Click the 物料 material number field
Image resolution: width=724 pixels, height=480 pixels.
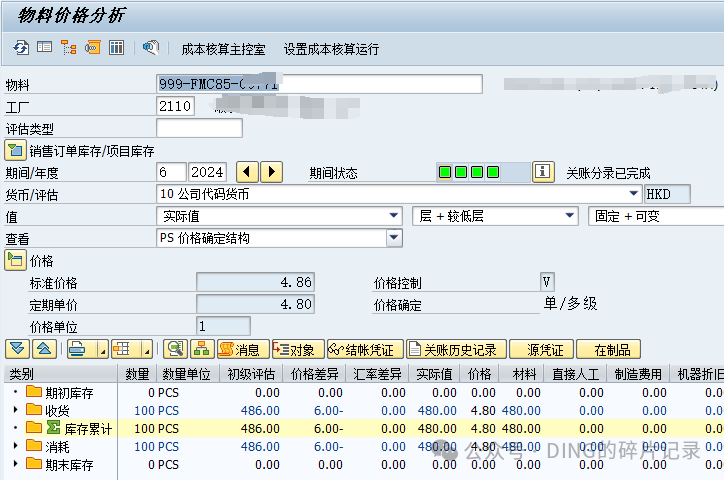(320, 84)
